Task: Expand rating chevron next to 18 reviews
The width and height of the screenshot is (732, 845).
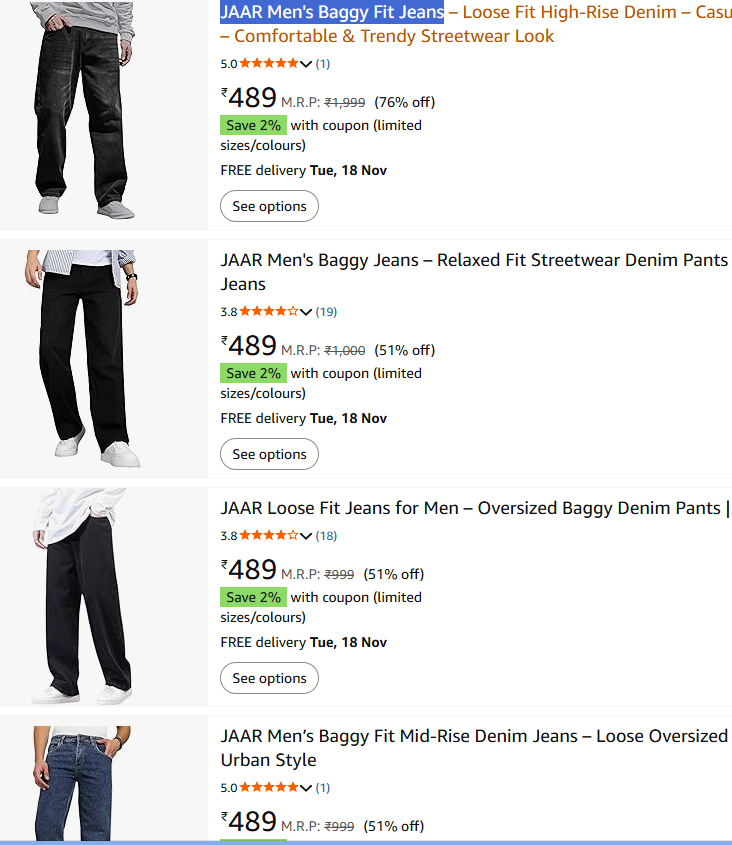Action: 306,536
